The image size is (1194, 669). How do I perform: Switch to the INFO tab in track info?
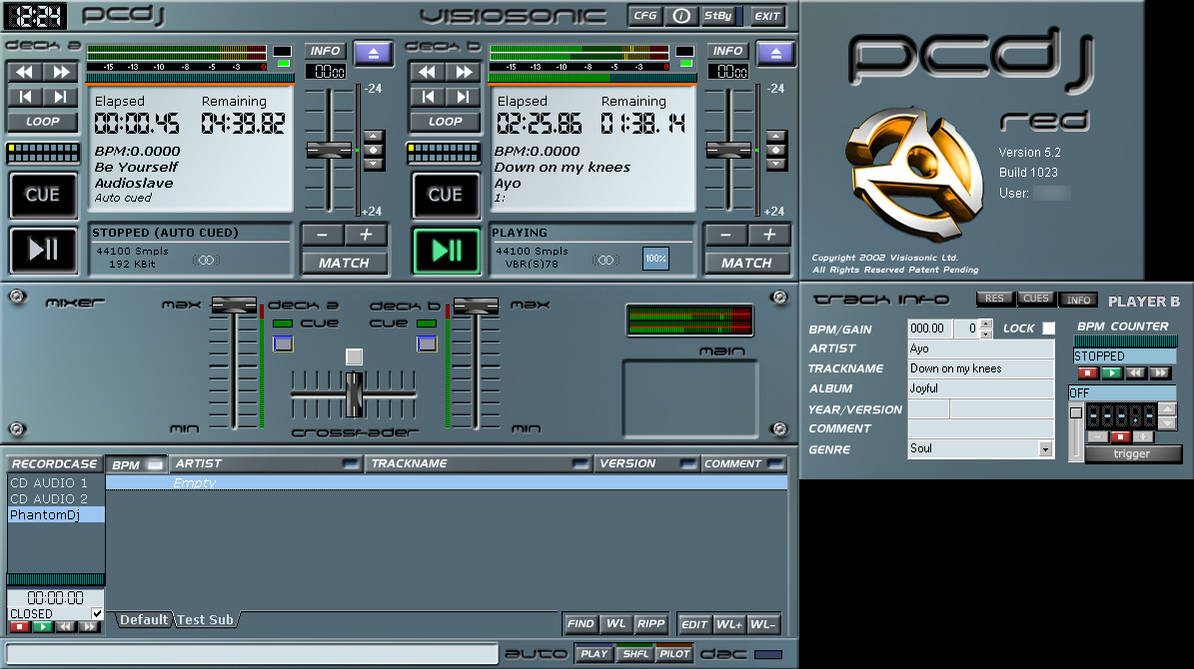click(x=1078, y=300)
